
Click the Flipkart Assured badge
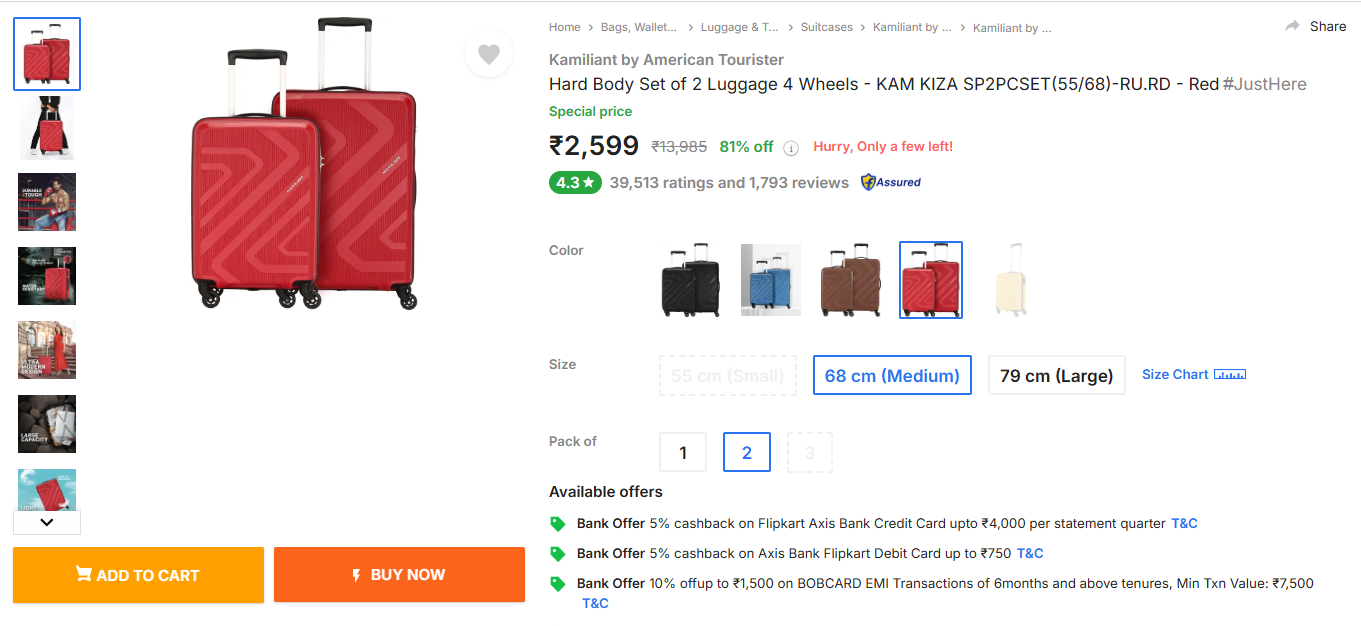tap(891, 182)
